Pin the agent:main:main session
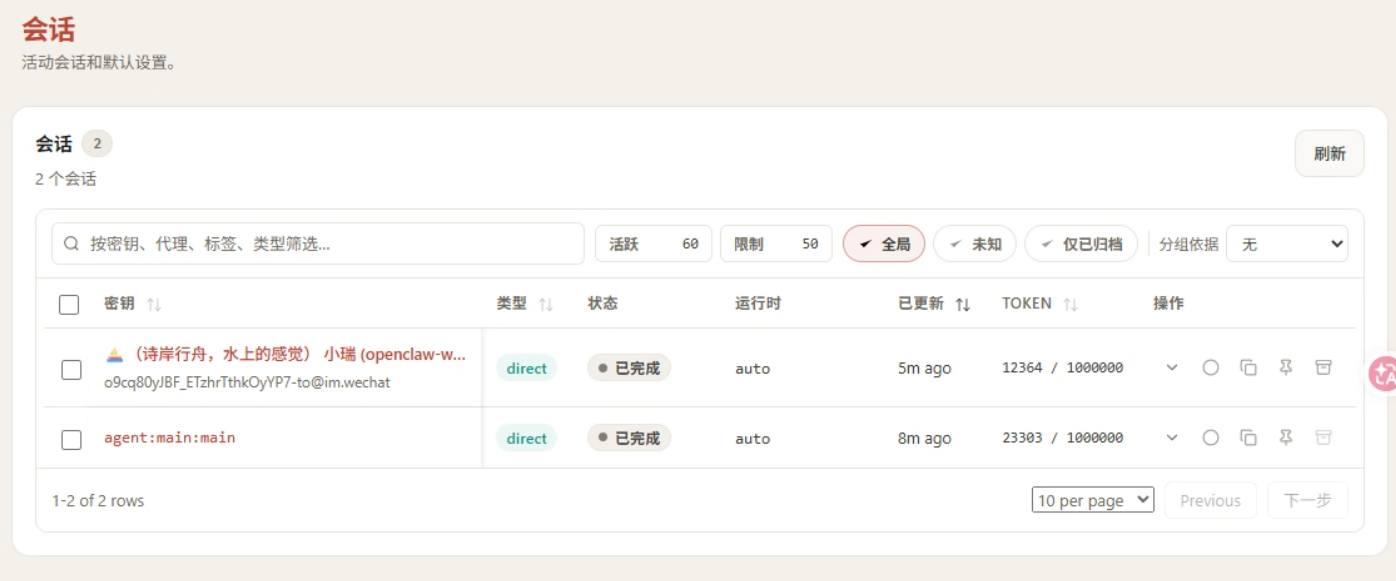Screen dimensions: 1396x581 [x=1286, y=437]
